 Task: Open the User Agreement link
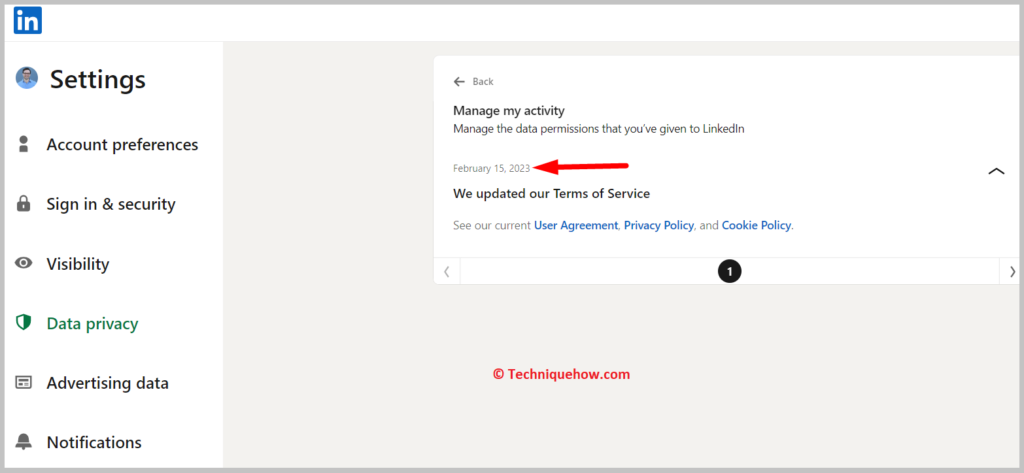click(576, 225)
